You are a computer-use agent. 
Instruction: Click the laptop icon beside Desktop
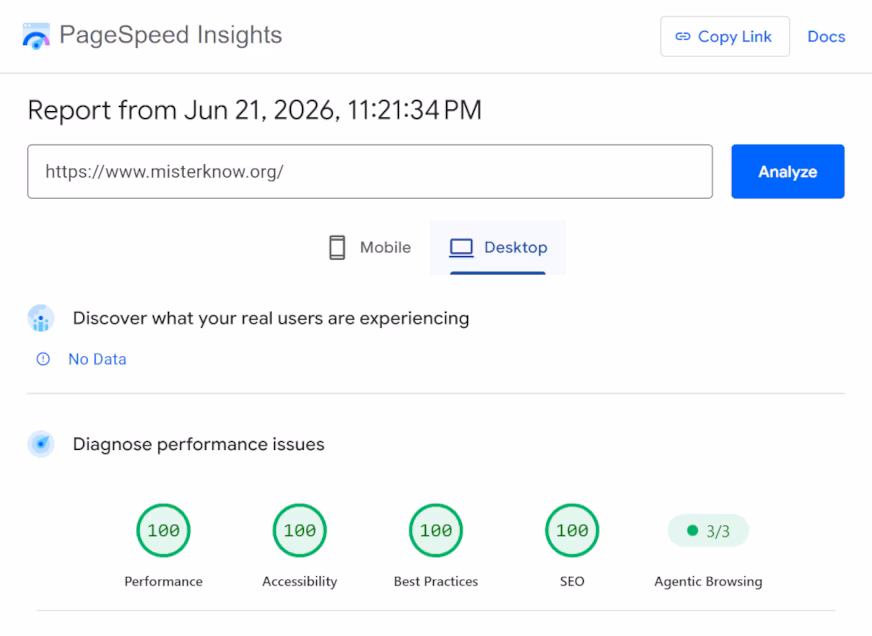(461, 247)
